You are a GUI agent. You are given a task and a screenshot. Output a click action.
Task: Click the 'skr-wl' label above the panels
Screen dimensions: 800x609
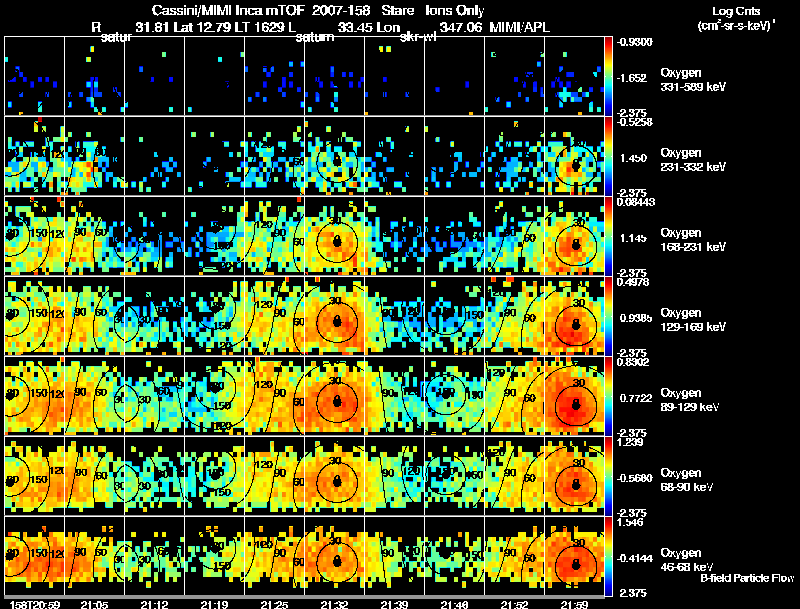click(x=418, y=37)
